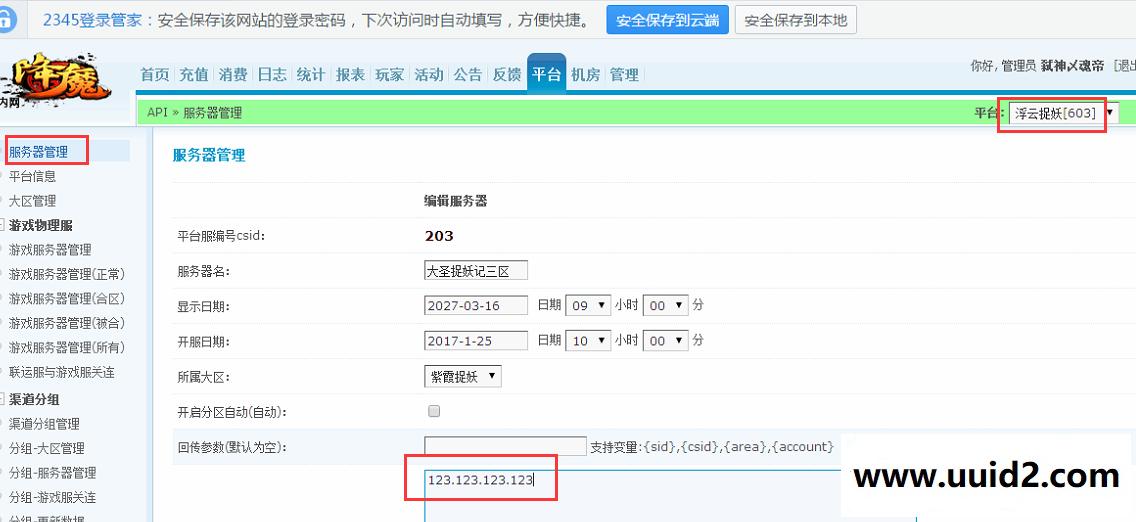Open the 活动 menu
Image resolution: width=1136 pixels, height=522 pixels.
pyautogui.click(x=428, y=75)
